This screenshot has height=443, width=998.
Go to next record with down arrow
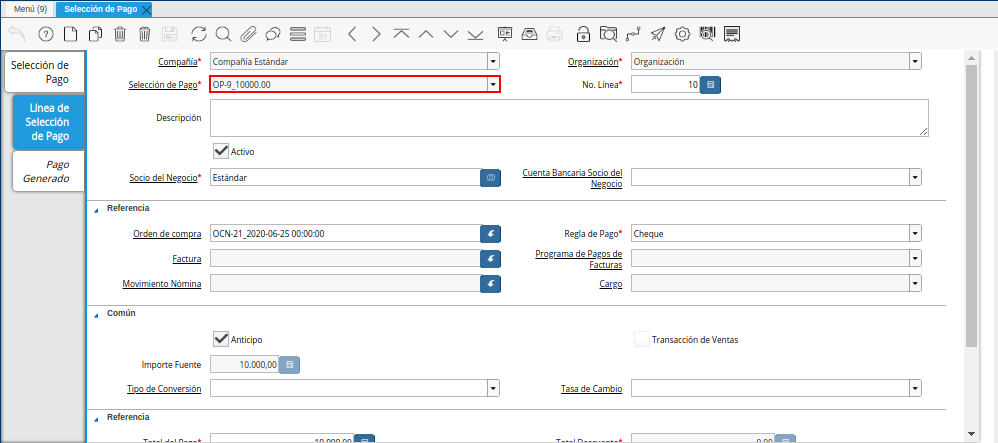coord(451,34)
